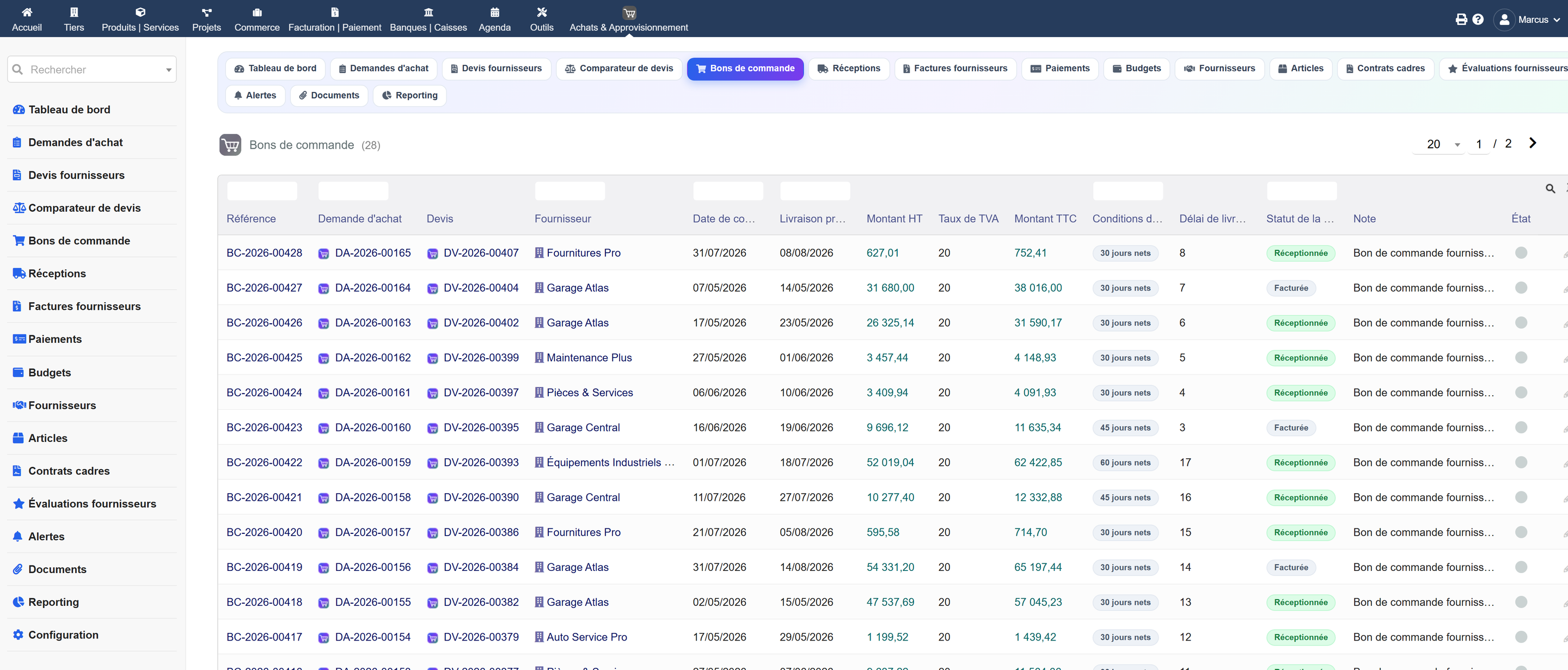The image size is (1568, 670).
Task: Go to next page arrow
Action: [x=1532, y=143]
